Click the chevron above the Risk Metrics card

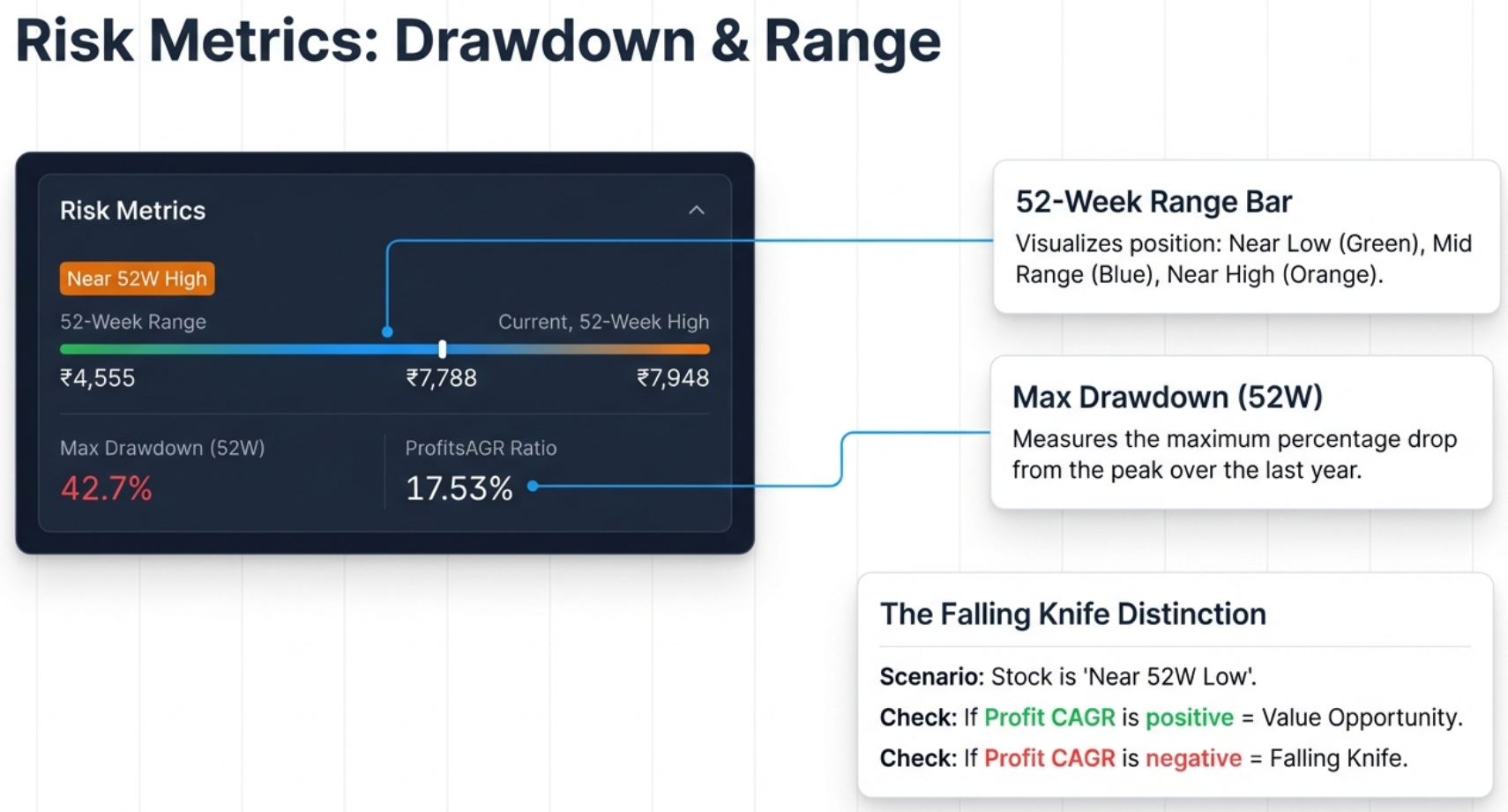(x=696, y=210)
